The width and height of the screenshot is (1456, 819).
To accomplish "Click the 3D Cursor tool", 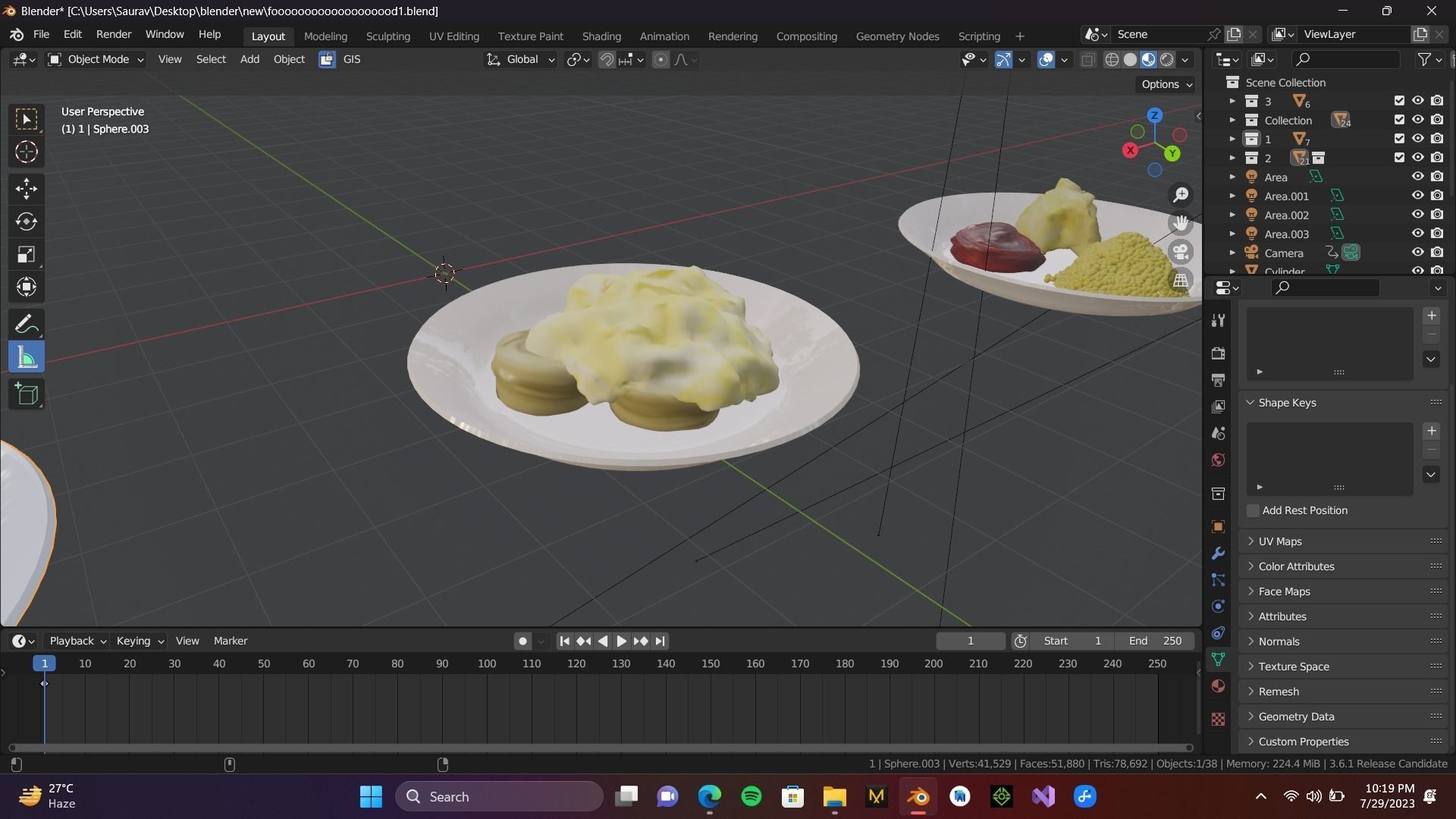I will pyautogui.click(x=27, y=152).
